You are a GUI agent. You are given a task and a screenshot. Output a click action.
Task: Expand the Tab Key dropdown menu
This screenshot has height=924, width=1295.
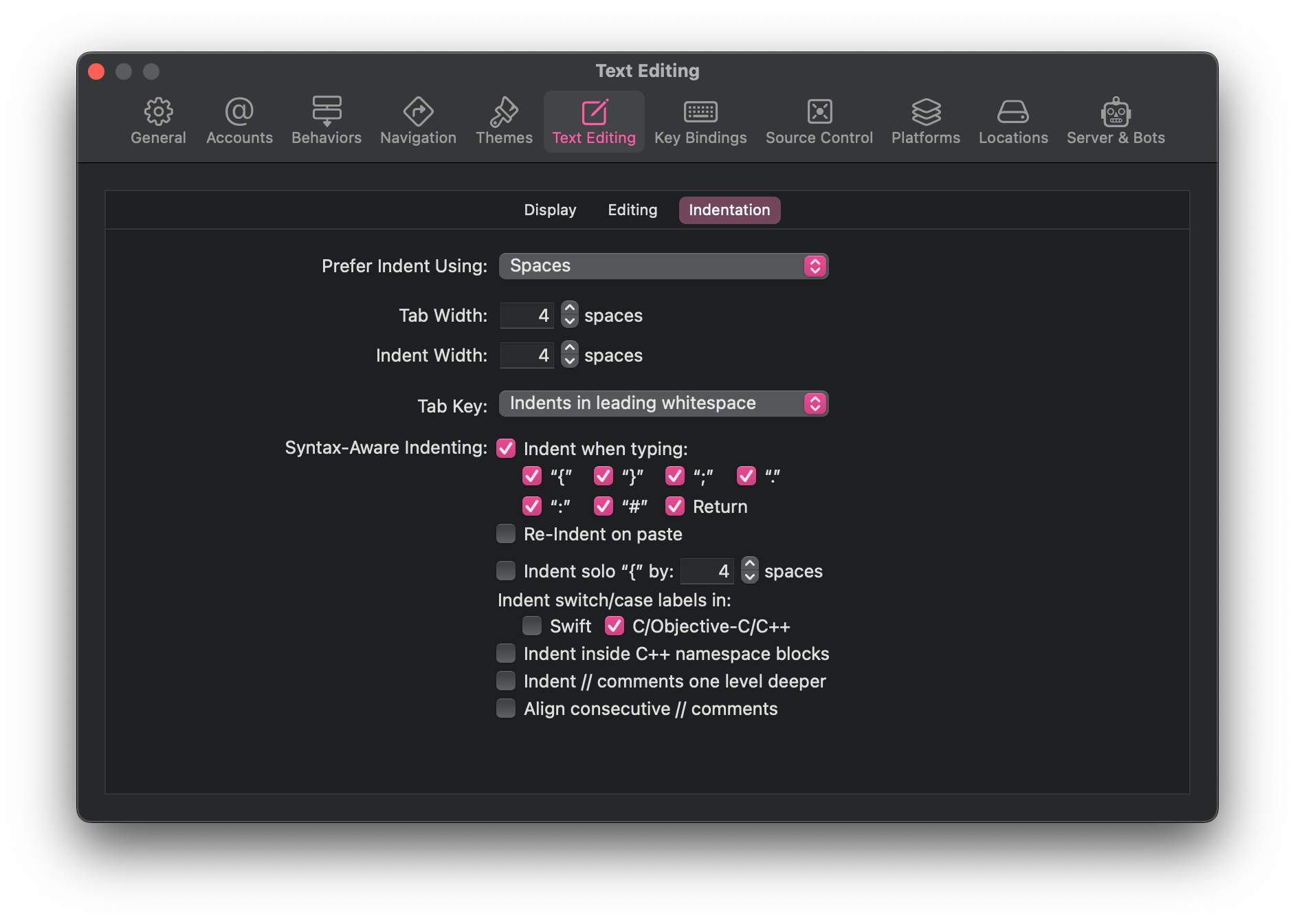click(663, 404)
